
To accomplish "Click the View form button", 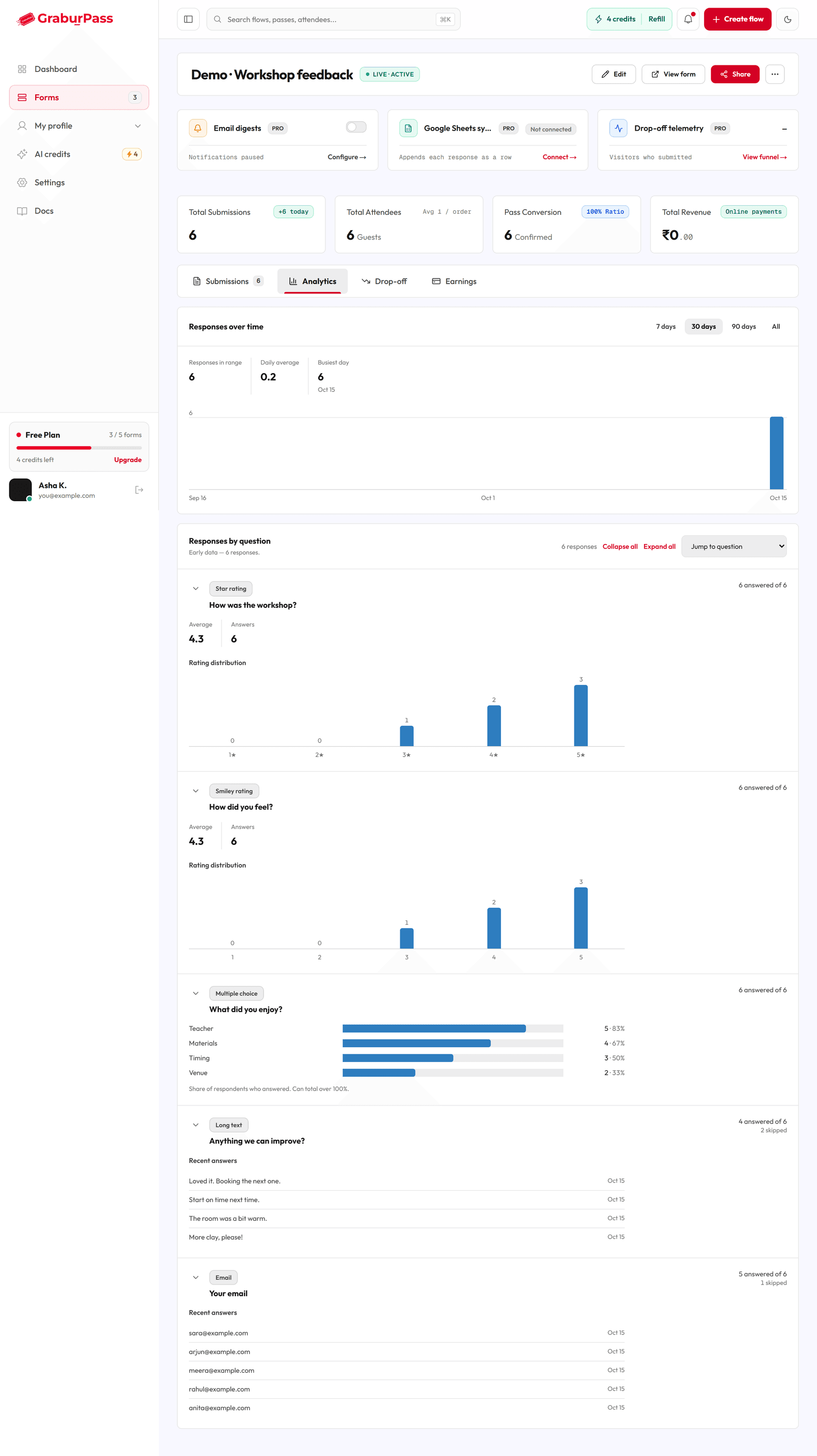I will coord(674,74).
